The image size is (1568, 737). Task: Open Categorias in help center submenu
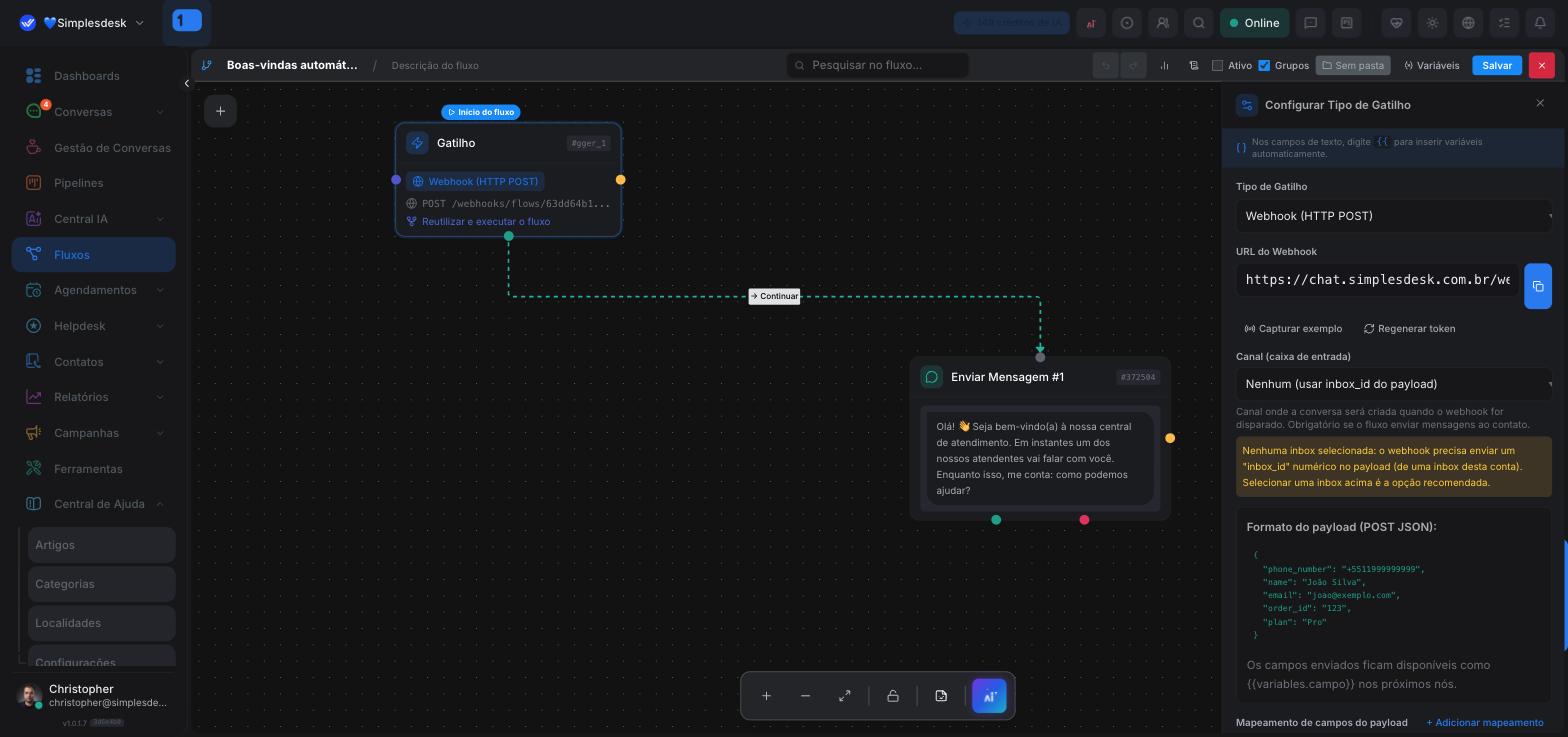point(101,584)
